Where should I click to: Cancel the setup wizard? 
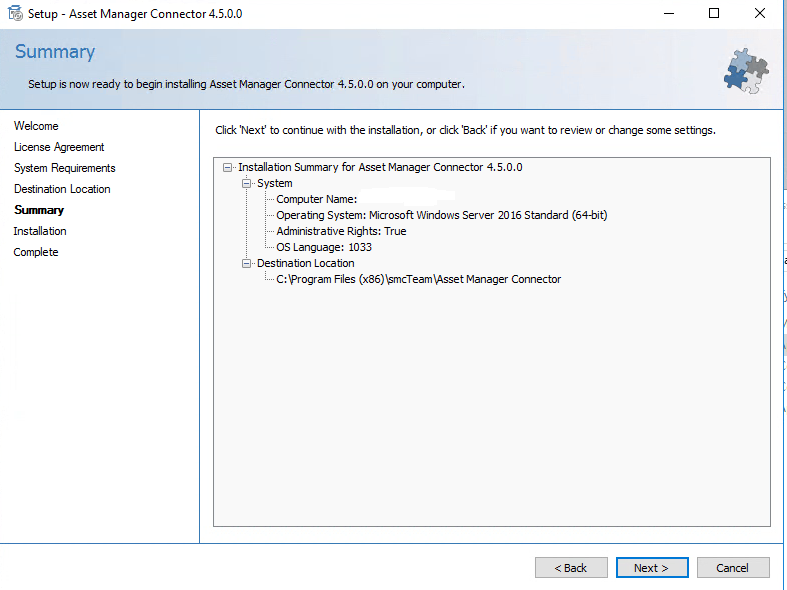[732, 568]
